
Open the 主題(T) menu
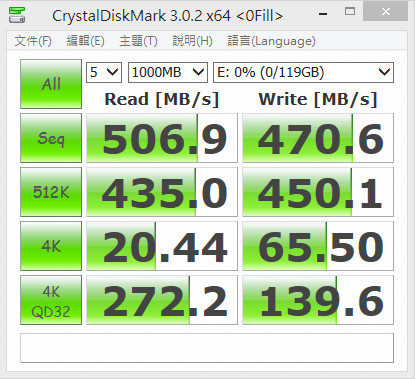click(x=138, y=41)
